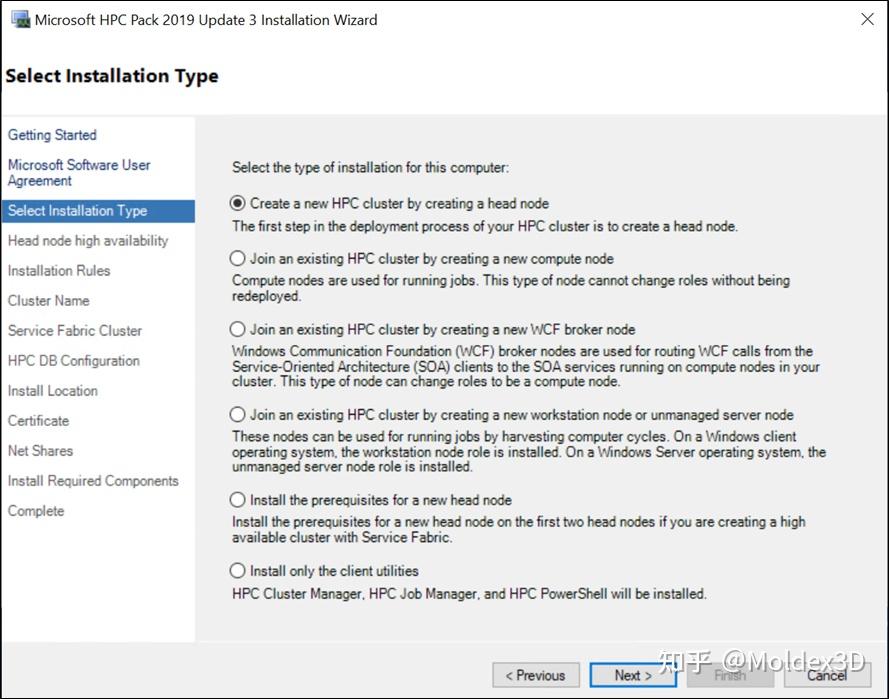The image size is (889, 699).
Task: Open the HPC DB Configuration step
Action: click(x=74, y=361)
